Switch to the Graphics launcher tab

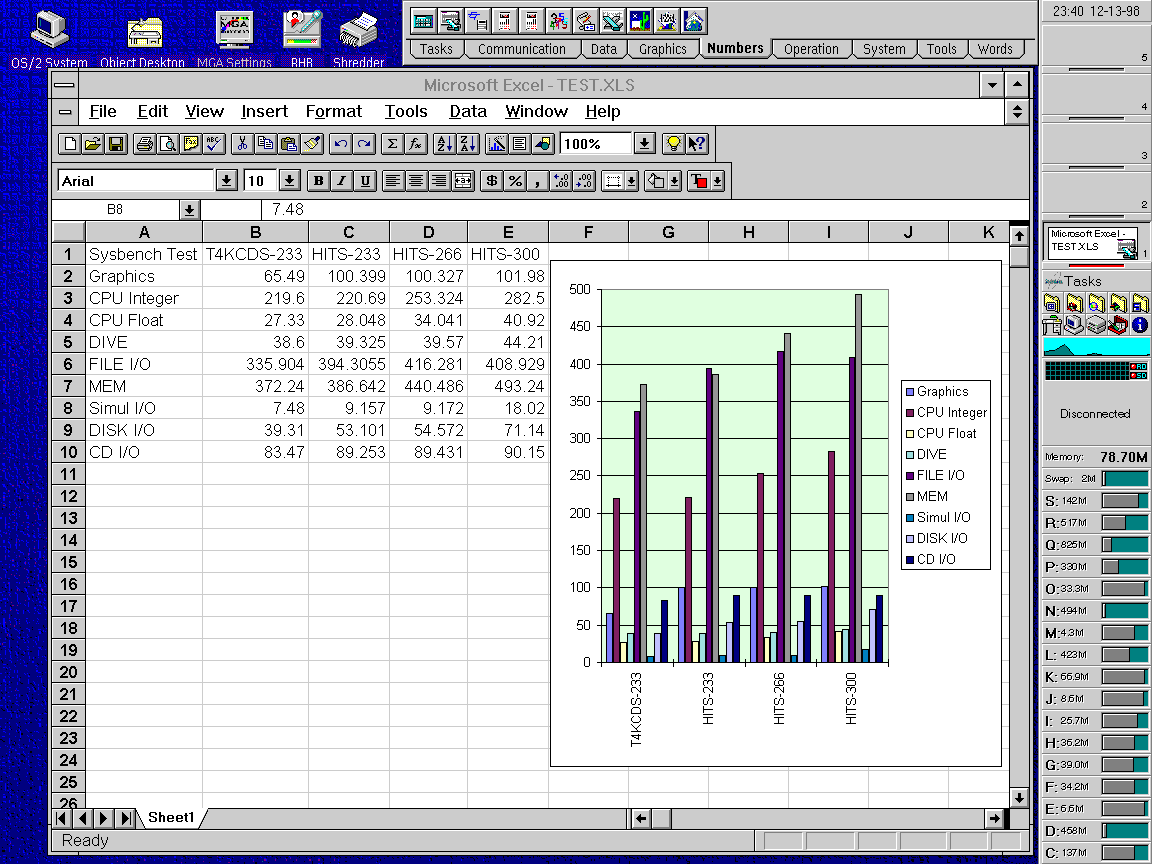pyautogui.click(x=663, y=49)
